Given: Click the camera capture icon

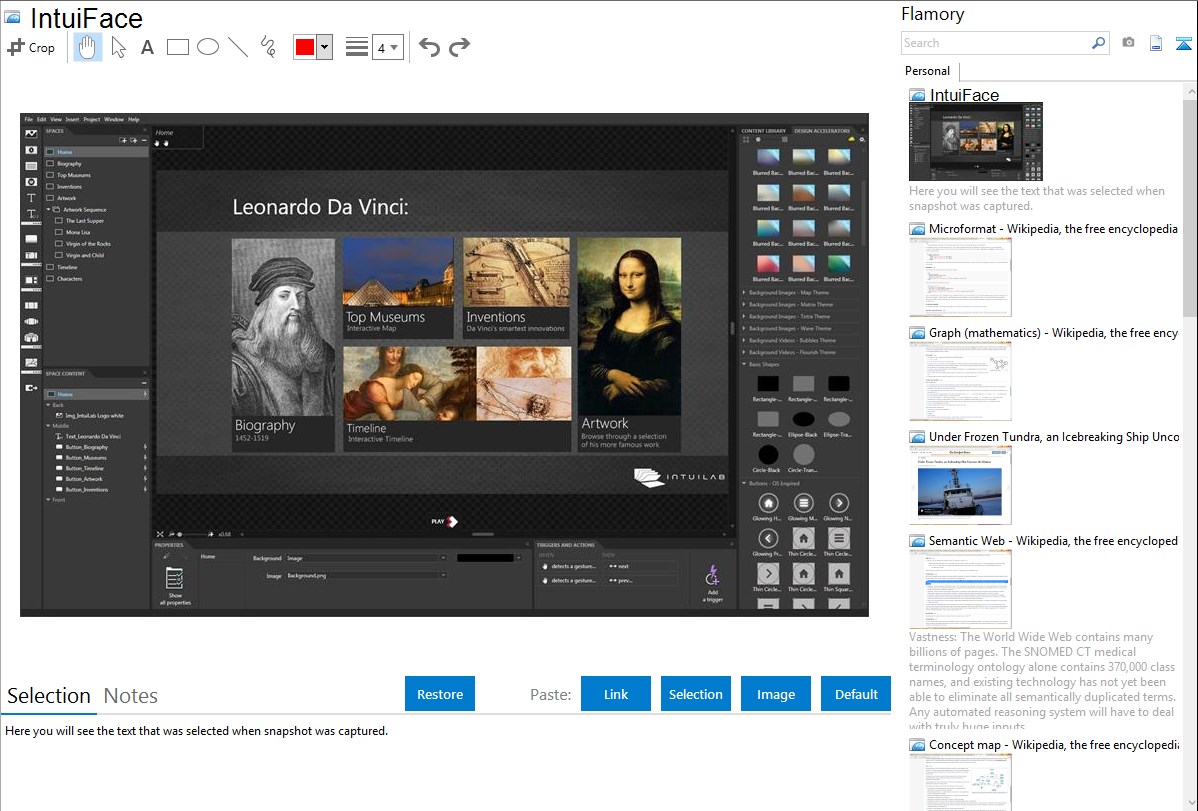Looking at the screenshot, I should coord(1128,43).
